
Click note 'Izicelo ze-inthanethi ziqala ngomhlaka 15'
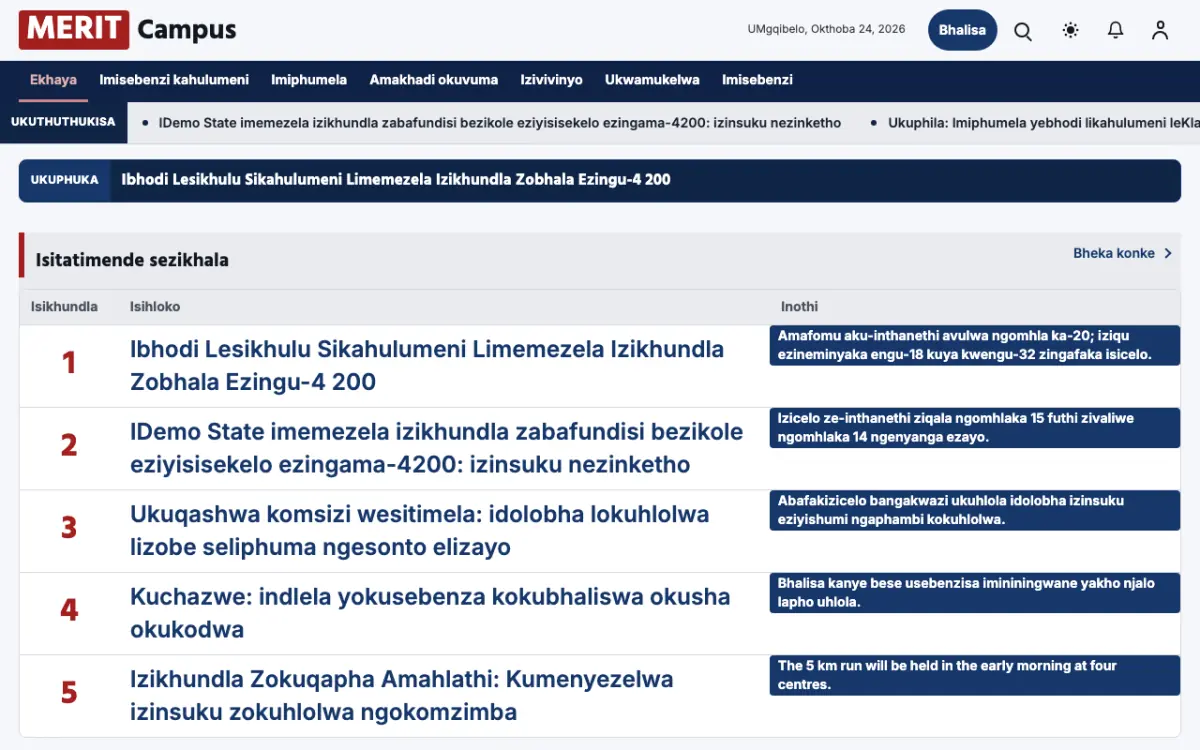(x=975, y=428)
